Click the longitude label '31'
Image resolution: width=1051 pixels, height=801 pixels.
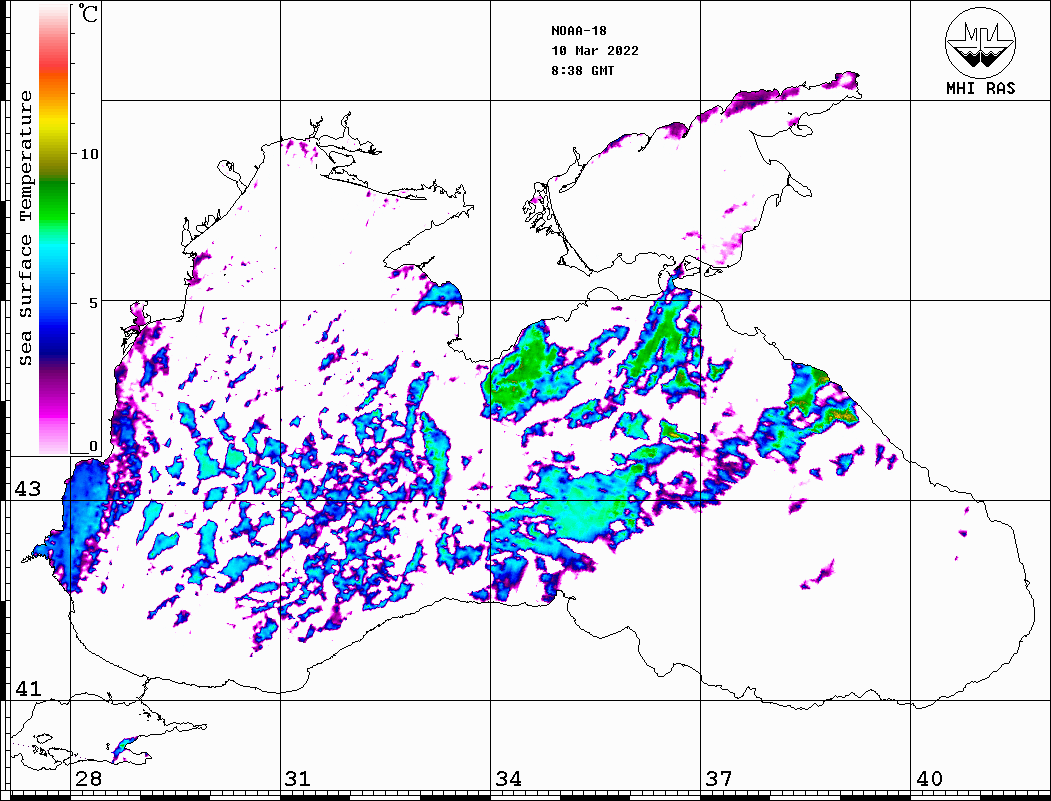click(x=298, y=779)
